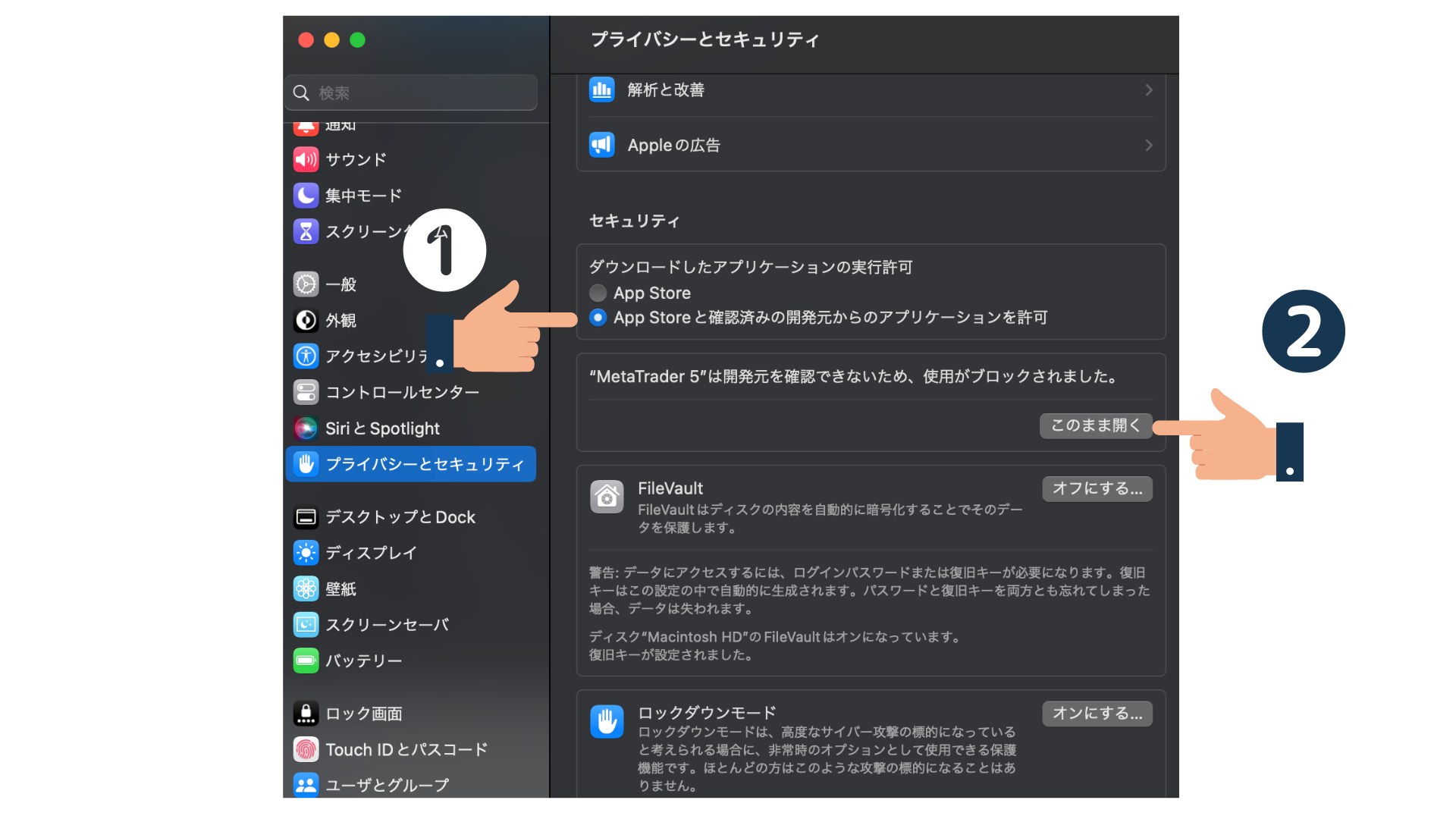This screenshot has width=1456, height=819.
Task: Click the hand icon for プライバシーとセキュリティ
Action: (306, 464)
